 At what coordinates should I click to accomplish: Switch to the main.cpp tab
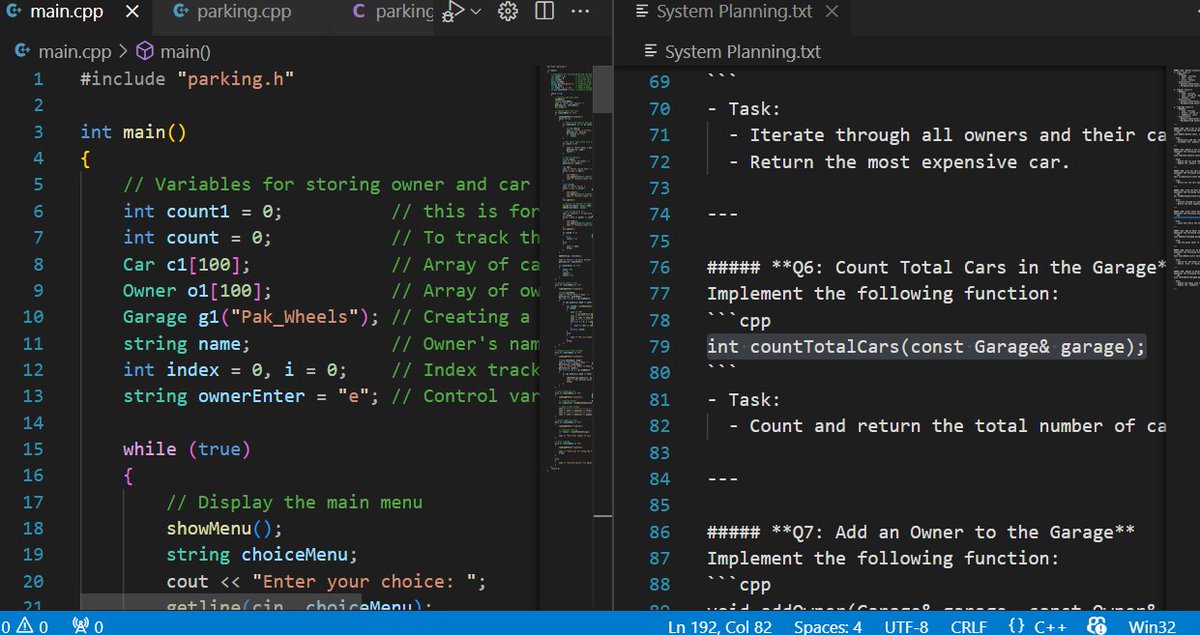pyautogui.click(x=66, y=12)
